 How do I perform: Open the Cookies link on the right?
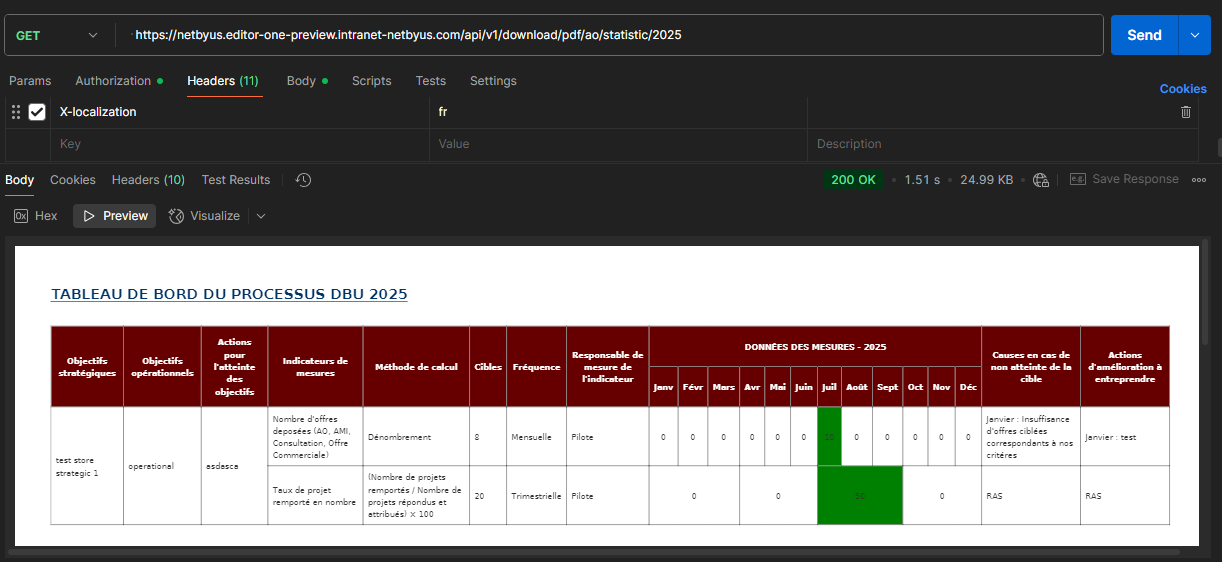point(1183,89)
